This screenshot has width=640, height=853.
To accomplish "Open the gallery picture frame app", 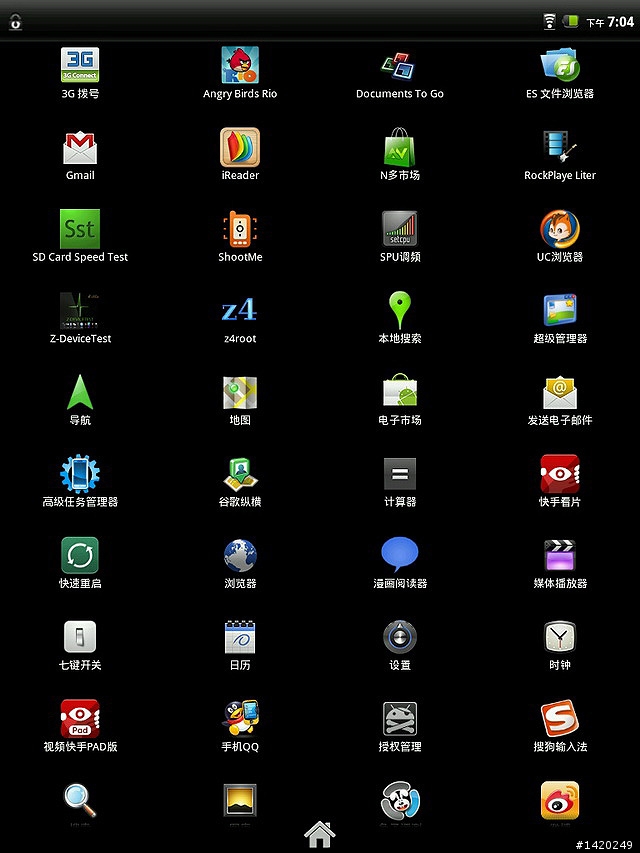I will coord(240,800).
